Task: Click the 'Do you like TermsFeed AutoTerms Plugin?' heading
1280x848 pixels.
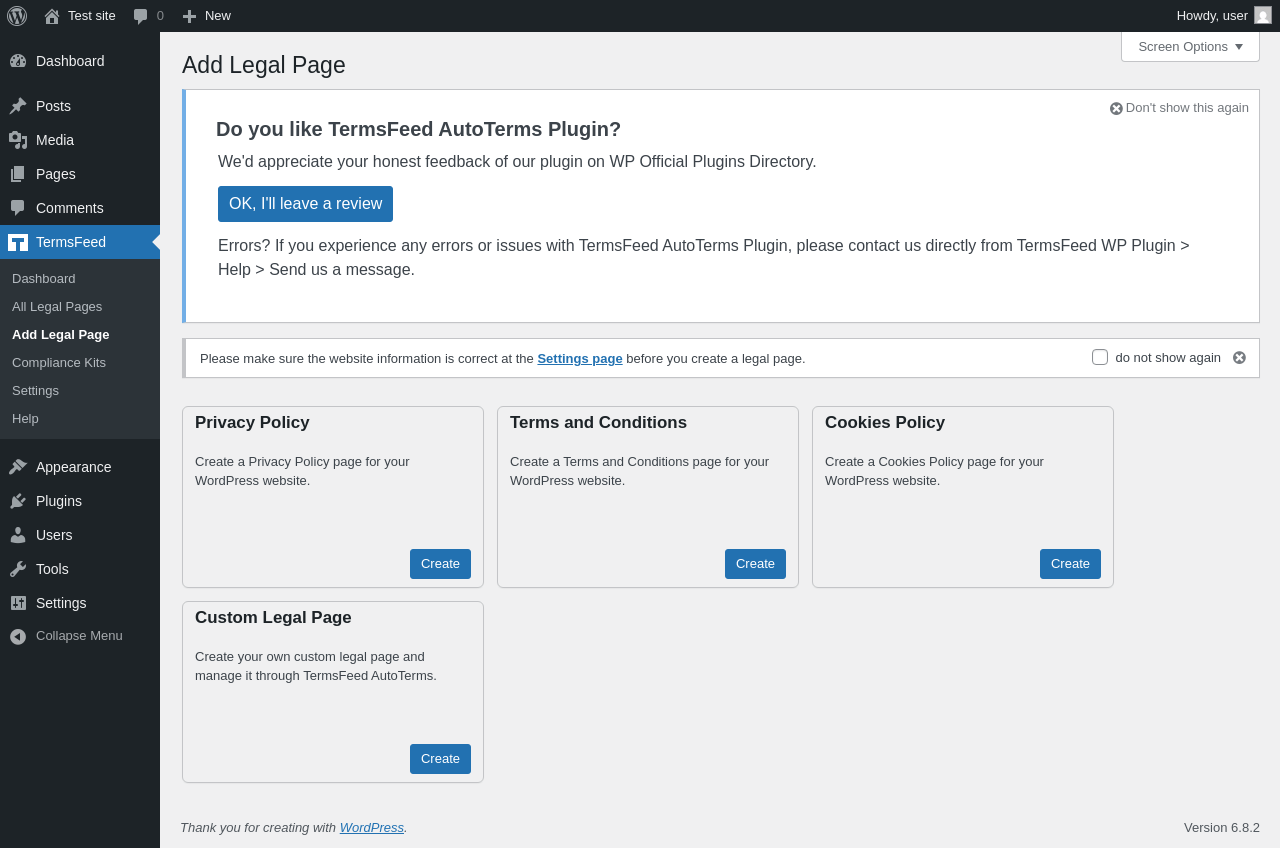Action: (418, 129)
